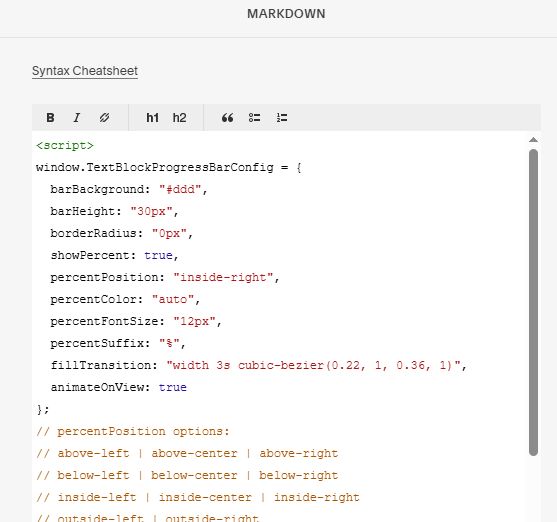Screen dimensions: 557x522
Task: Insert an h2 heading
Action: [179, 118]
